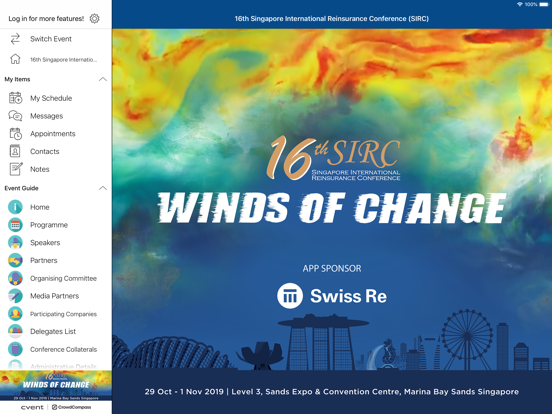Image resolution: width=552 pixels, height=414 pixels.
Task: Select the Switch Event label
Action: coord(51,39)
